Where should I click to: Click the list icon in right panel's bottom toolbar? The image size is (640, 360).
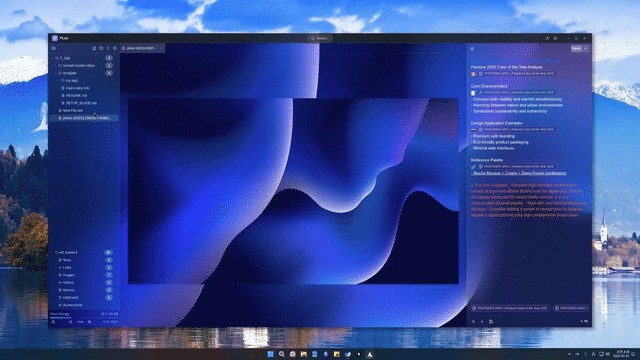coord(473,322)
